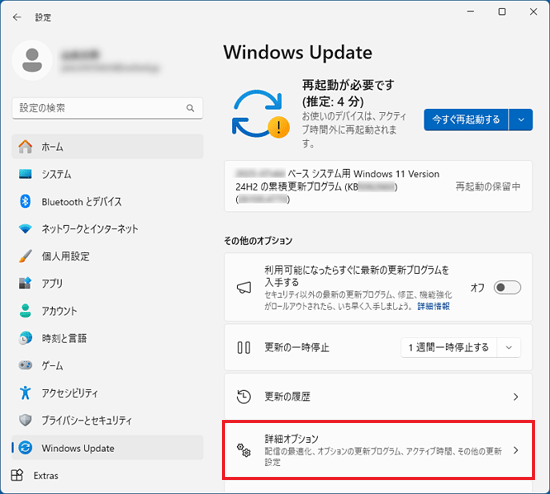Click the 再起動が必要です status heading
This screenshot has width=550, height=494.
[x=348, y=93]
